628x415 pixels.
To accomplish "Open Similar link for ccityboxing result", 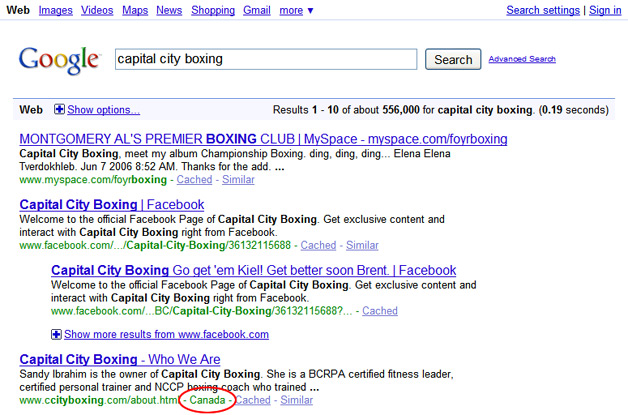I will tap(296, 400).
